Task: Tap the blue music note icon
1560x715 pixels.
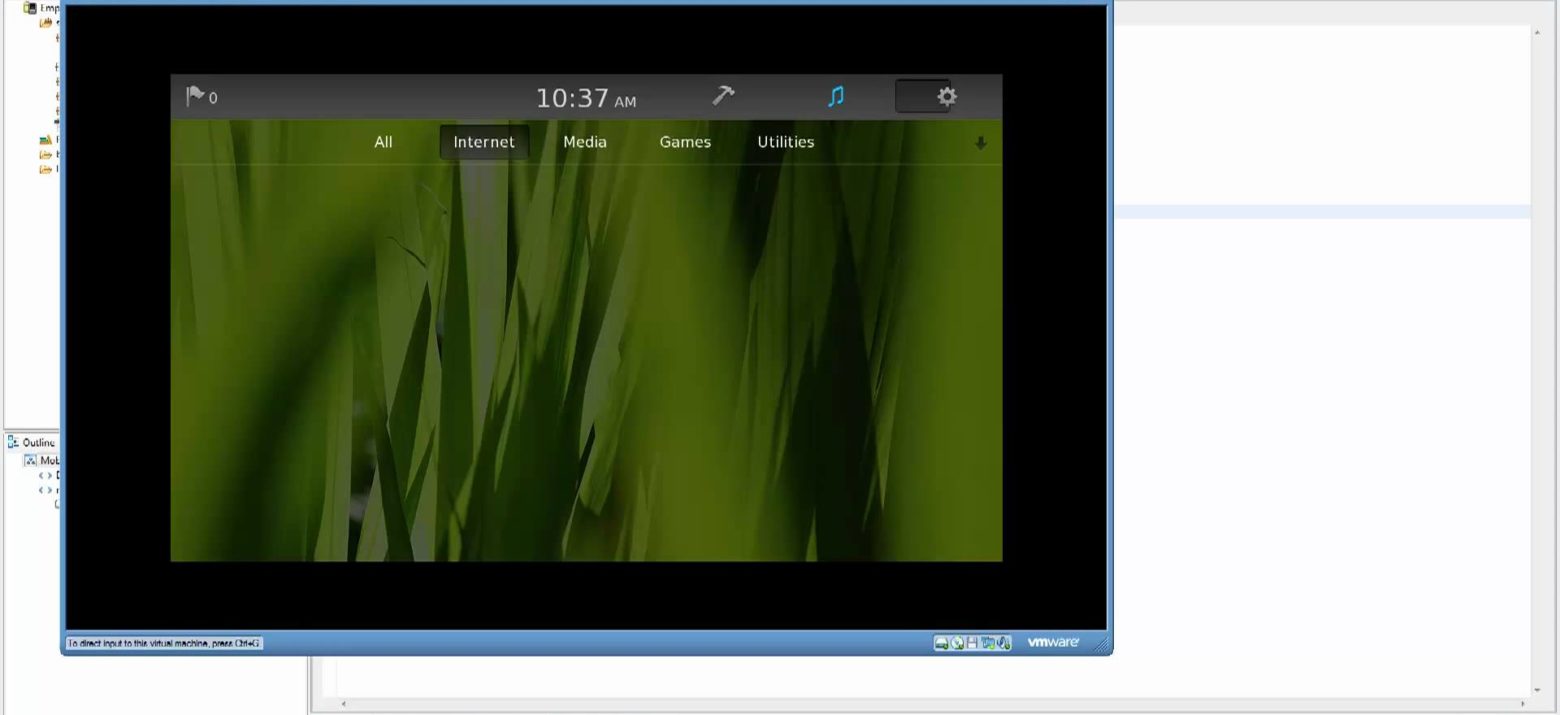Action: tap(836, 96)
